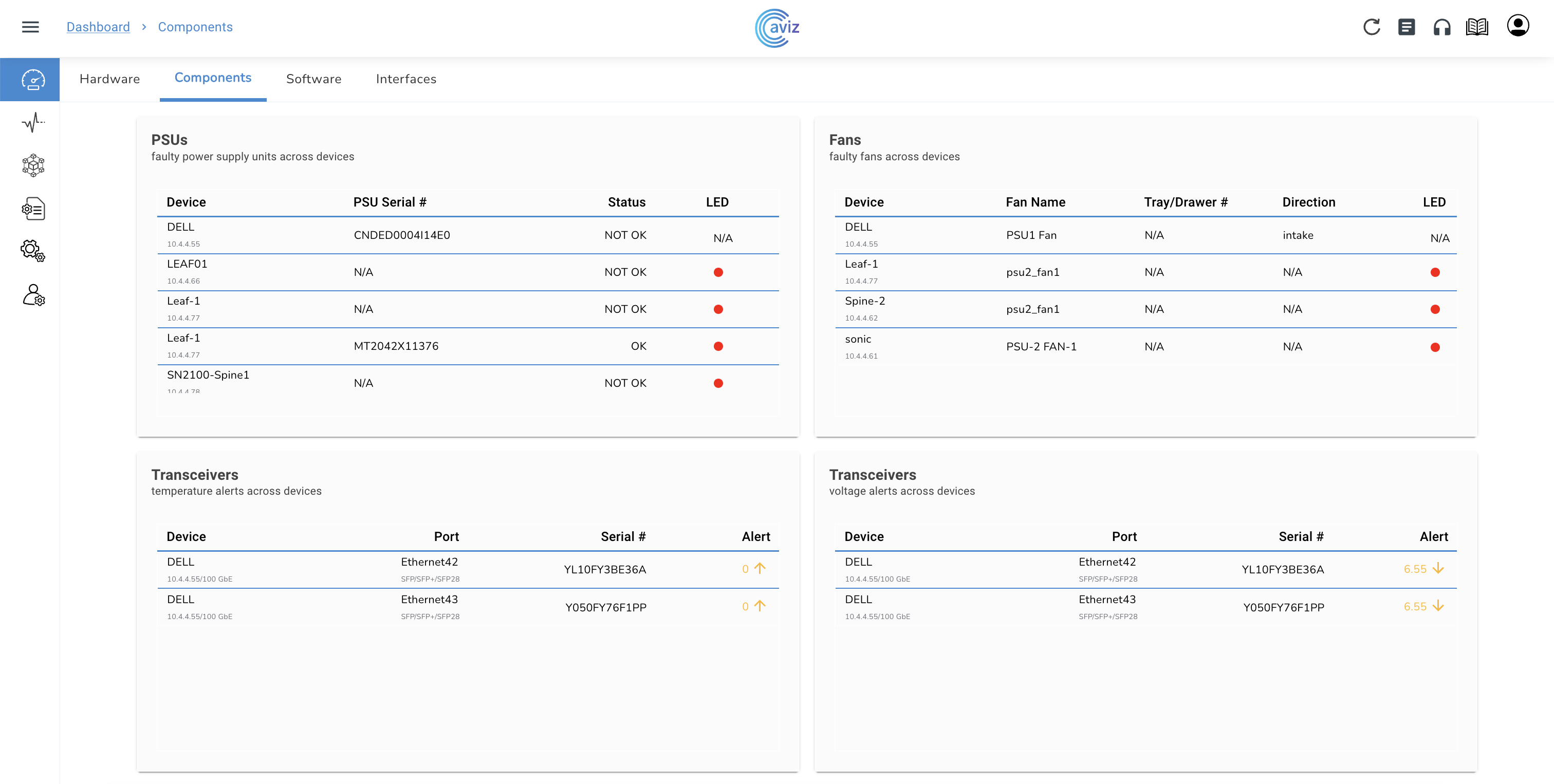Open the documentation book icon
The height and width of the screenshot is (784, 1554).
(x=1477, y=27)
